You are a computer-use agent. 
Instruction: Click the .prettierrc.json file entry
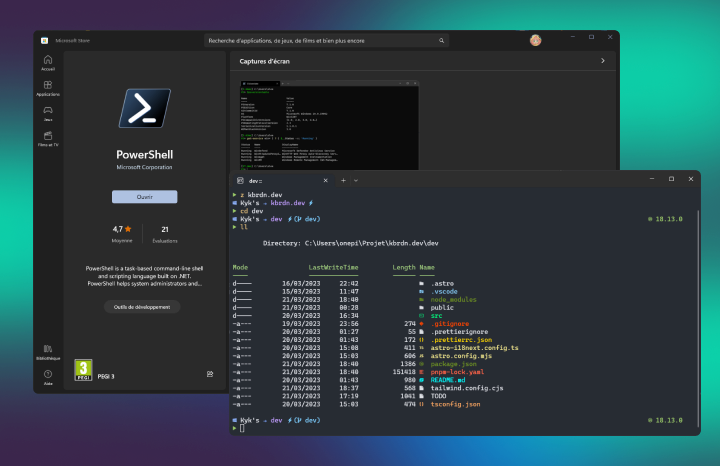[x=461, y=340]
